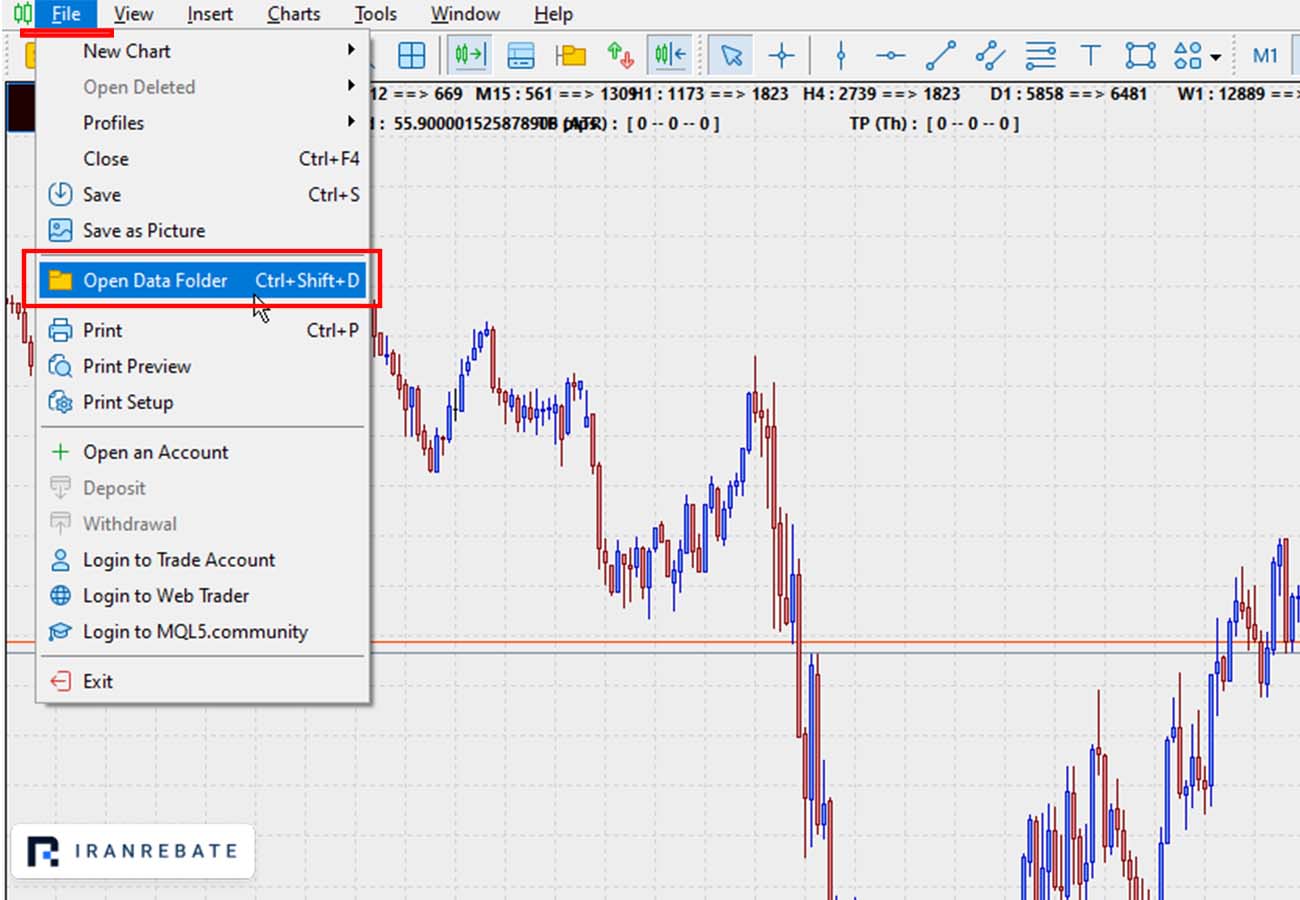The image size is (1300, 900).
Task: Open Print Setup
Action: [203, 403]
